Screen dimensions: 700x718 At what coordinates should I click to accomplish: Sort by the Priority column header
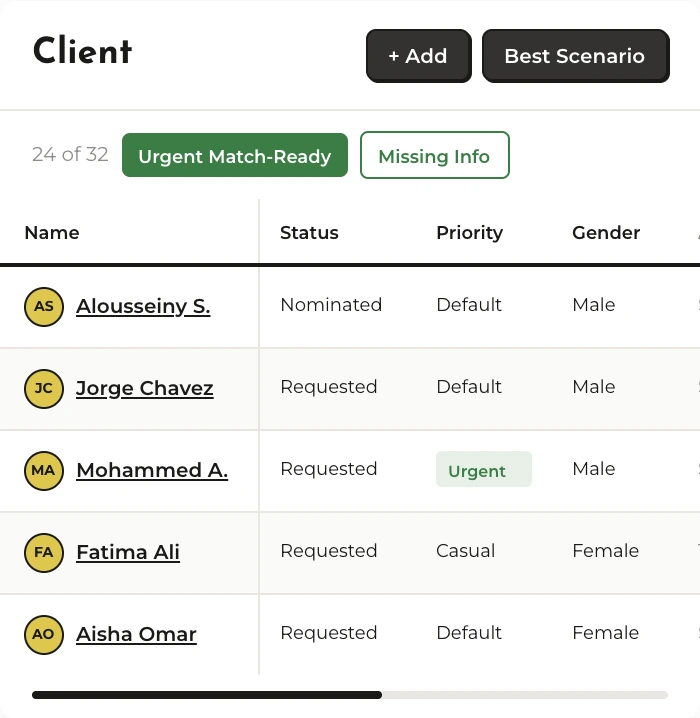(469, 233)
